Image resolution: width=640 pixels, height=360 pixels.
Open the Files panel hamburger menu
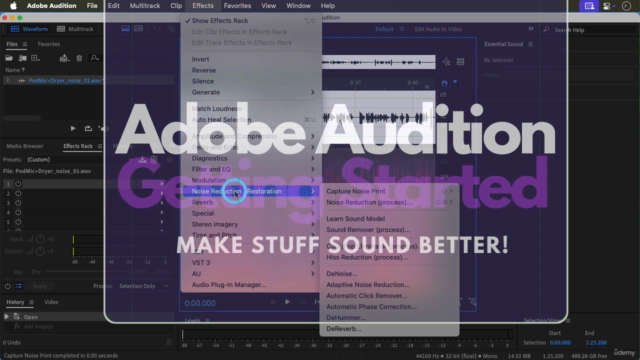coord(25,44)
